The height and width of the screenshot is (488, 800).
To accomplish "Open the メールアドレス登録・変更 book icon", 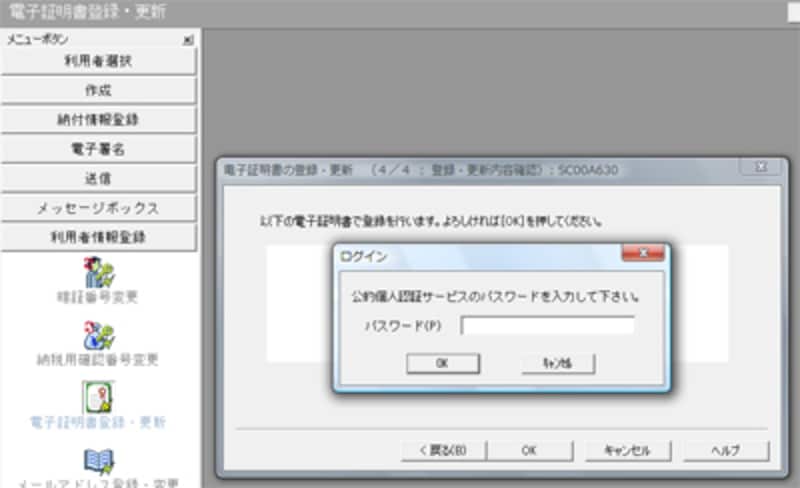I will tap(99, 461).
